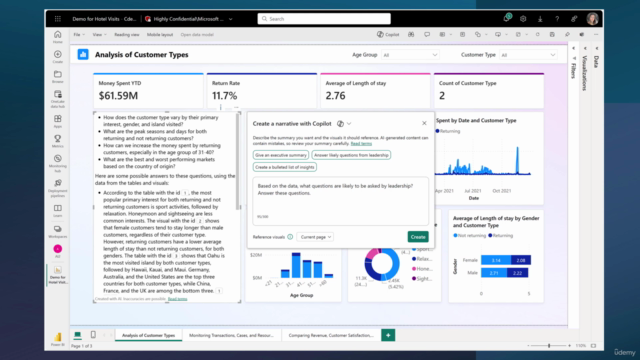Screen dimensions: 640x360
Task: Open Read terms link in Copilot dialog
Action: click(361, 144)
